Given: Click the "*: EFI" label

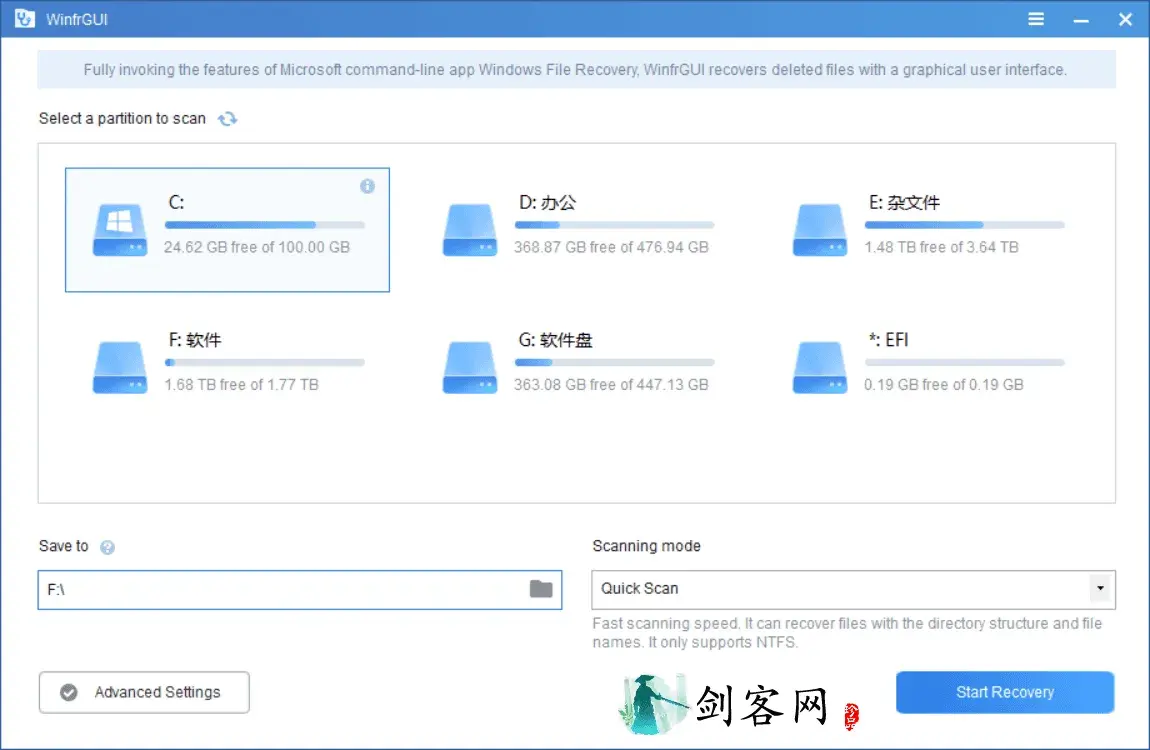Looking at the screenshot, I should [x=888, y=339].
